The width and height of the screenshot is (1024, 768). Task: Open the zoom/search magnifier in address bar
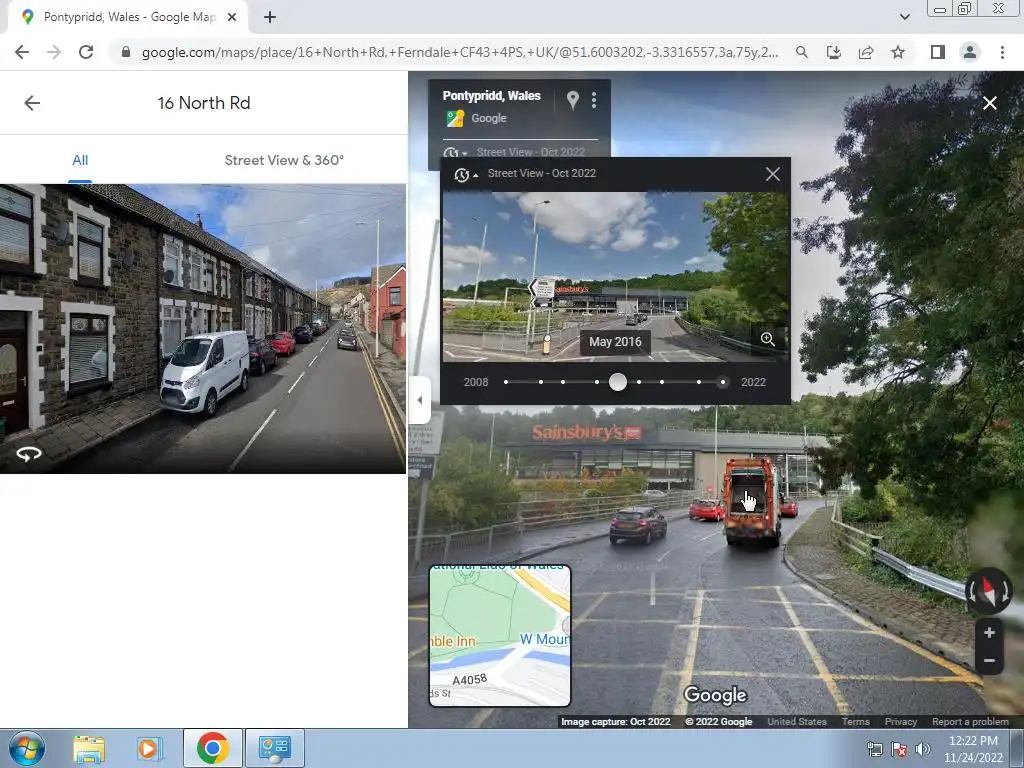point(801,52)
